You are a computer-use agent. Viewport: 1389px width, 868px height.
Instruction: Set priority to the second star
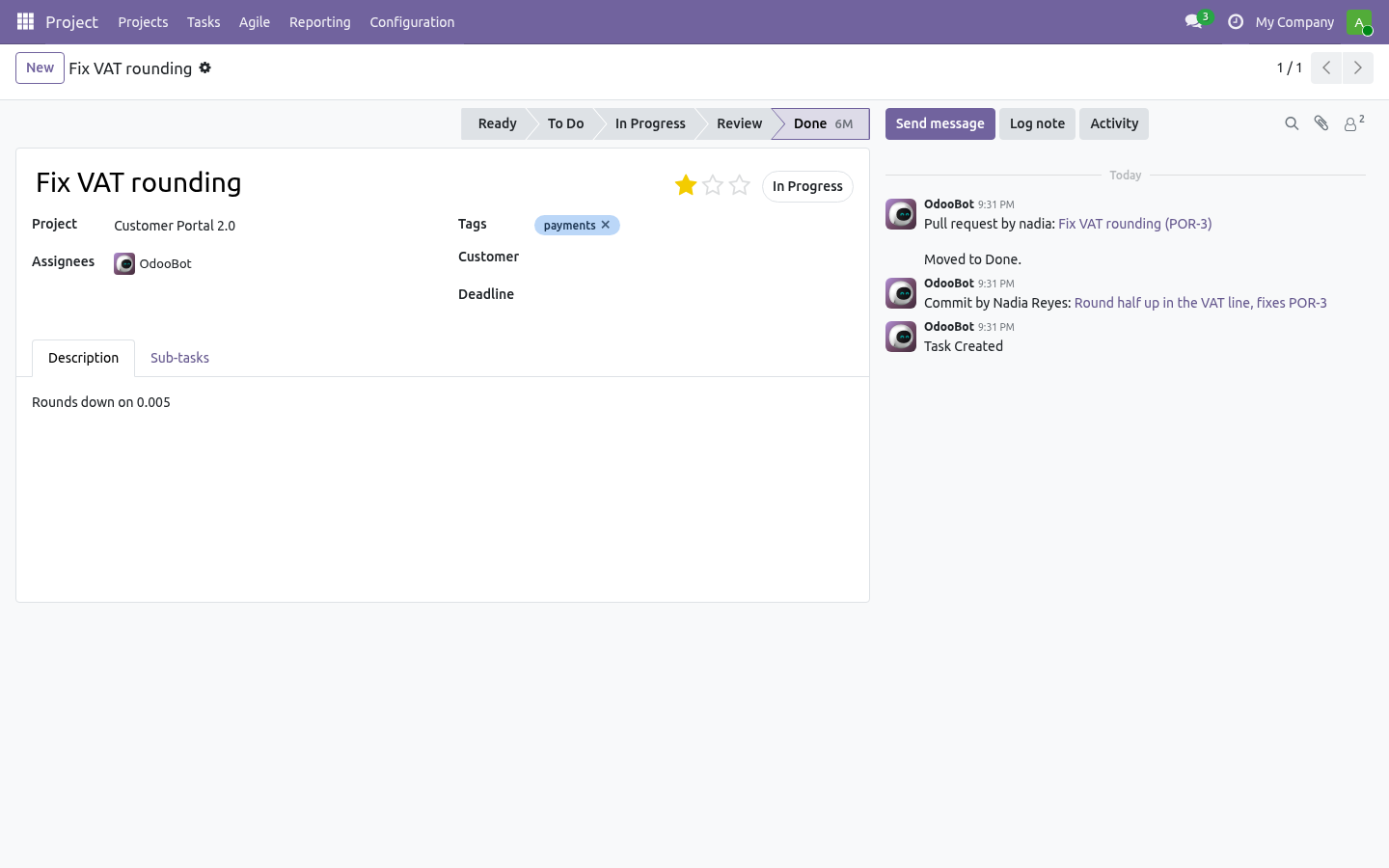coord(713,185)
